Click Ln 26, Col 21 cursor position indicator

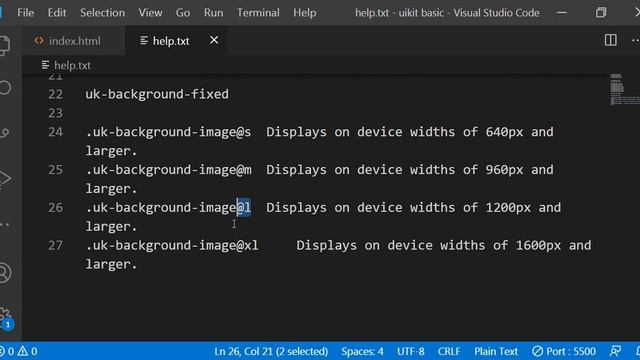click(271, 351)
